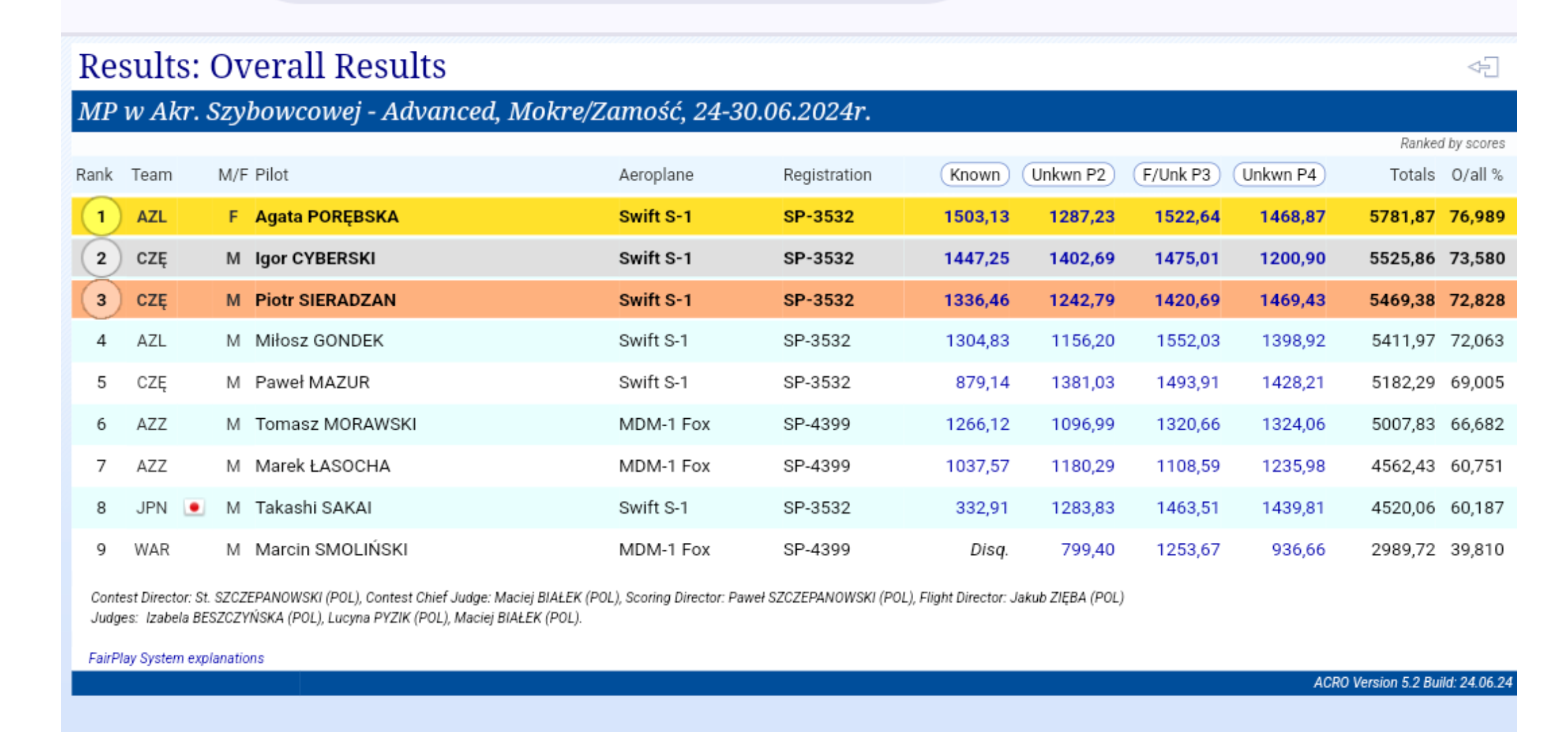The width and height of the screenshot is (1568, 732).
Task: Click Takashi SAKAI's Known score 332,91
Action: (x=982, y=508)
